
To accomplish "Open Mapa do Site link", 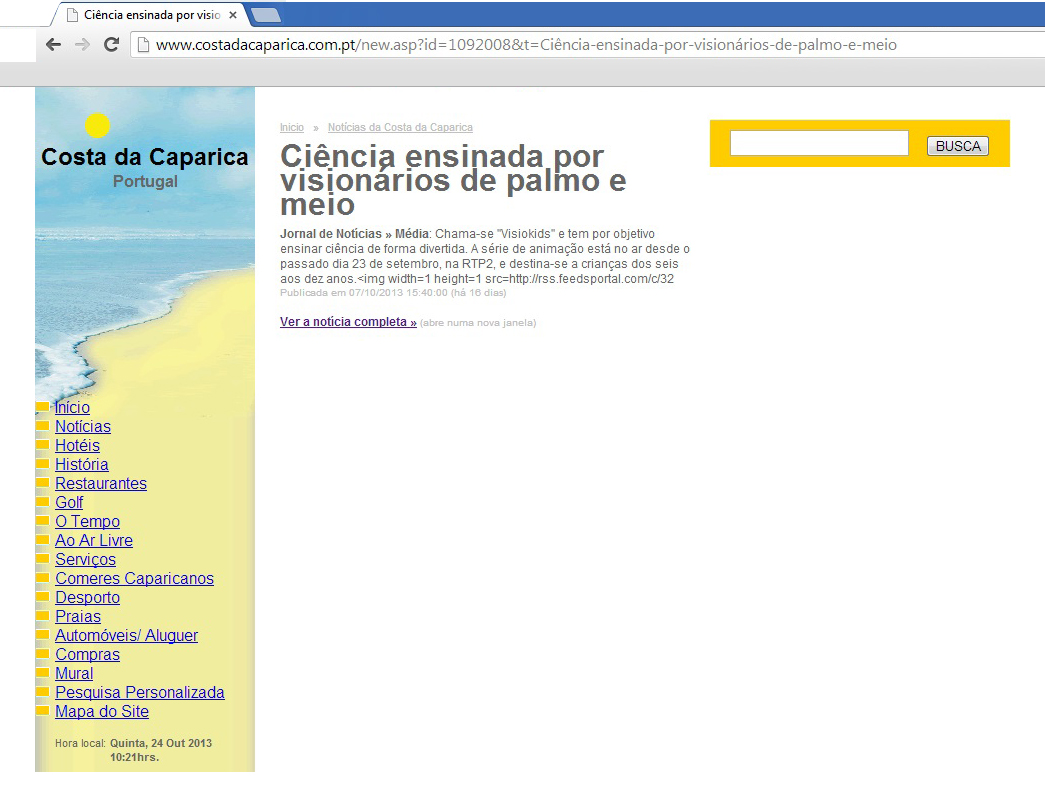I will (101, 712).
